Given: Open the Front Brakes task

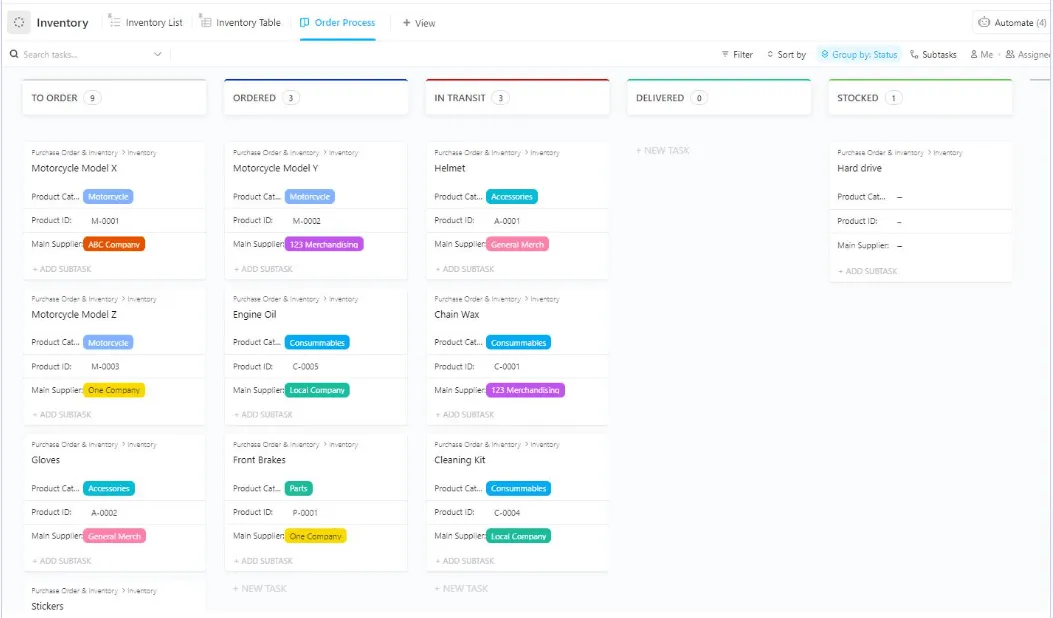Looking at the screenshot, I should pyautogui.click(x=259, y=460).
